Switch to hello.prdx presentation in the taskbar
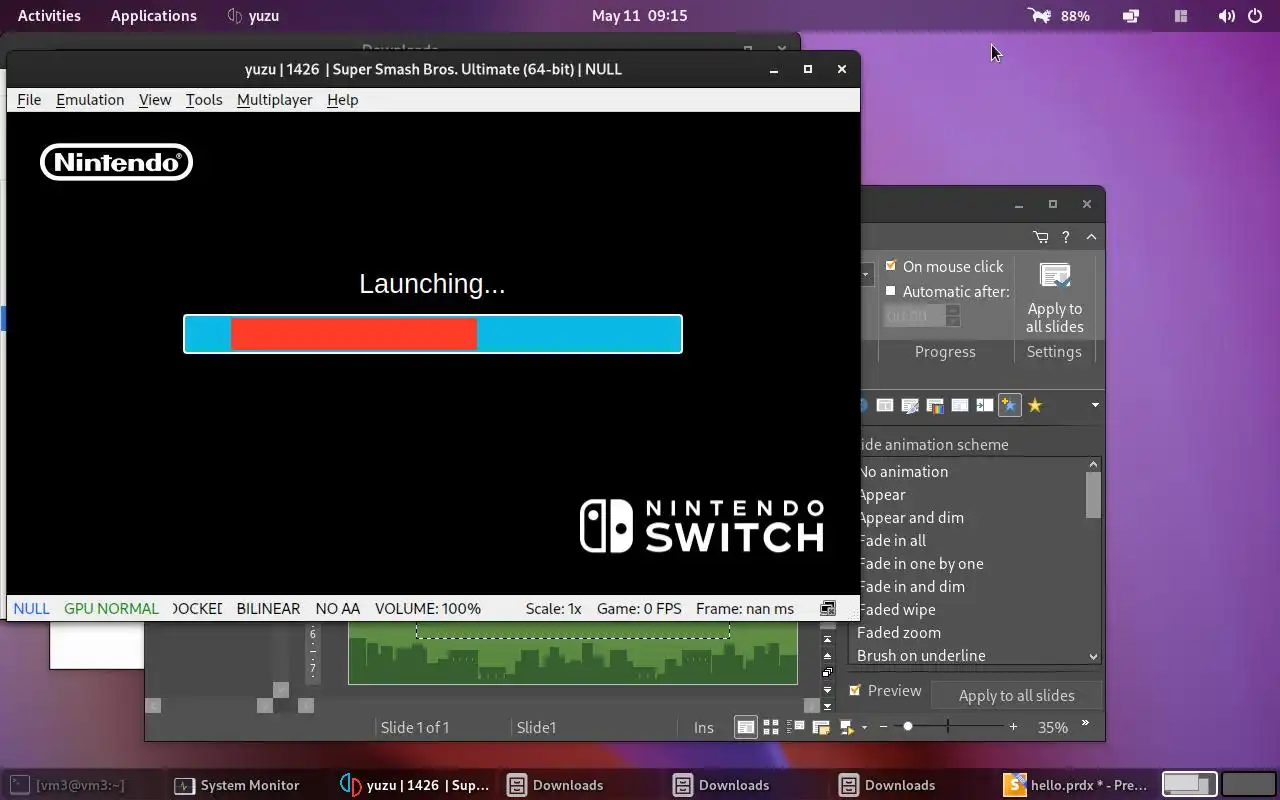Image resolution: width=1280 pixels, height=800 pixels. 1075,785
